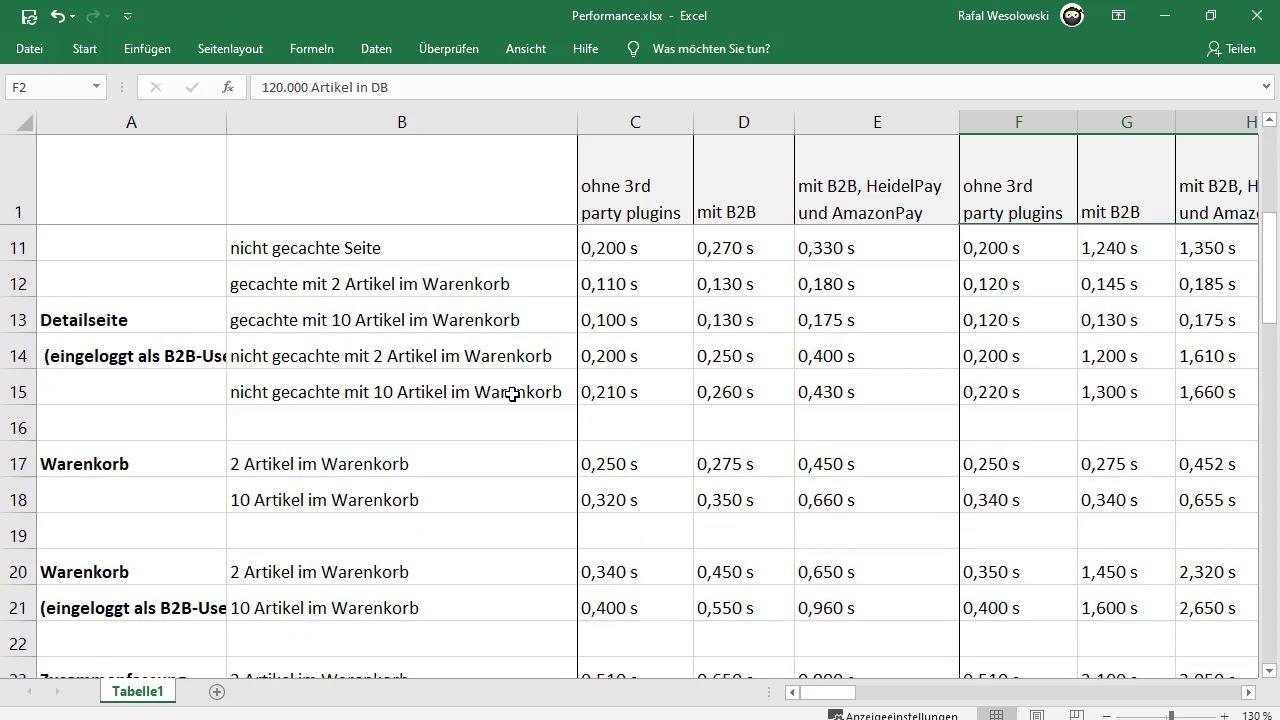Expand the formula bar with chevron
This screenshot has height=720, width=1280.
(1267, 87)
